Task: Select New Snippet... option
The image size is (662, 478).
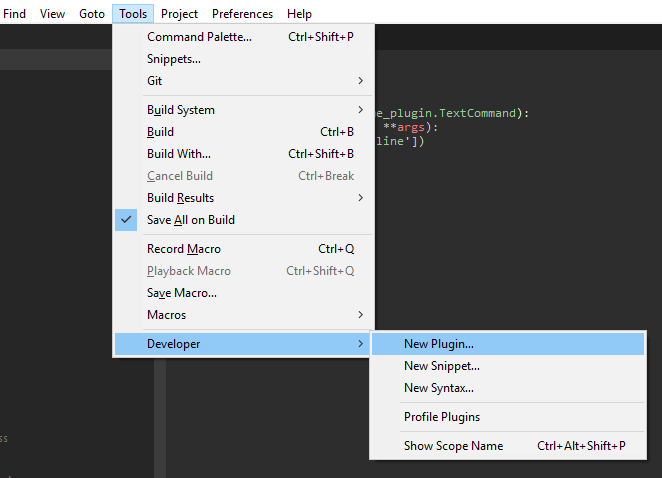Action: point(441,366)
